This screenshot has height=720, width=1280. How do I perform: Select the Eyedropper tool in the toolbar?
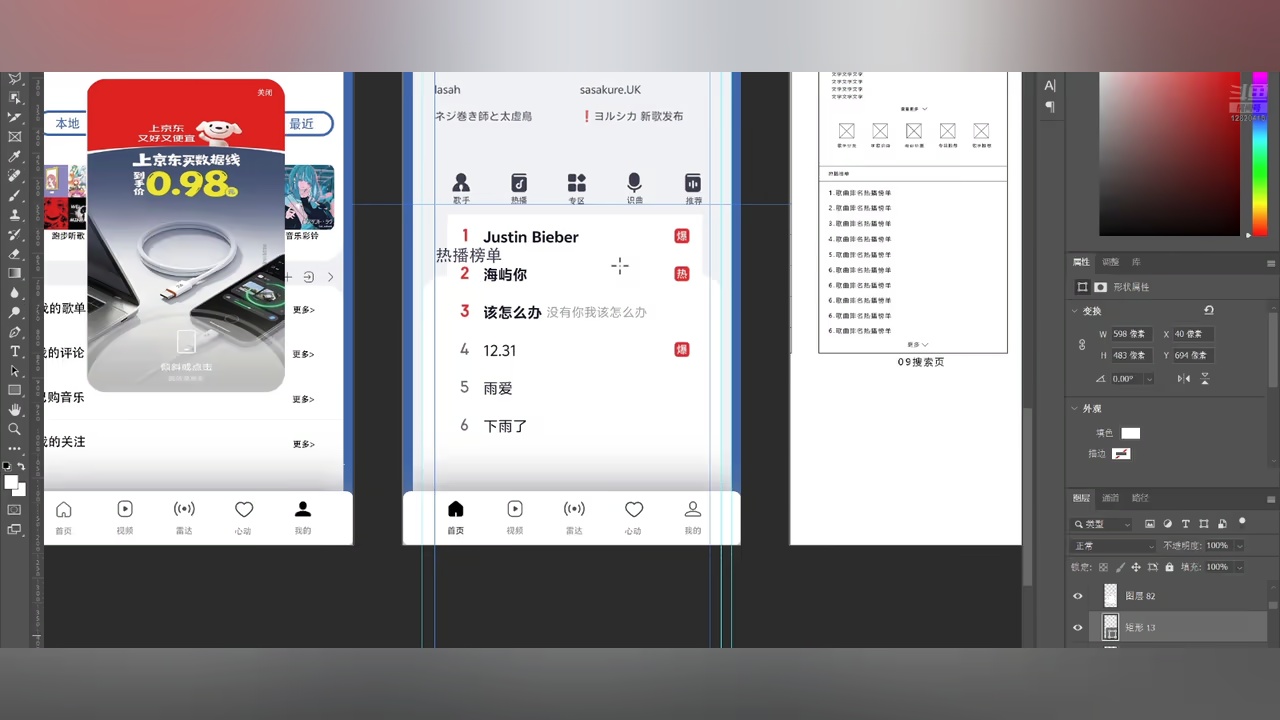15,156
